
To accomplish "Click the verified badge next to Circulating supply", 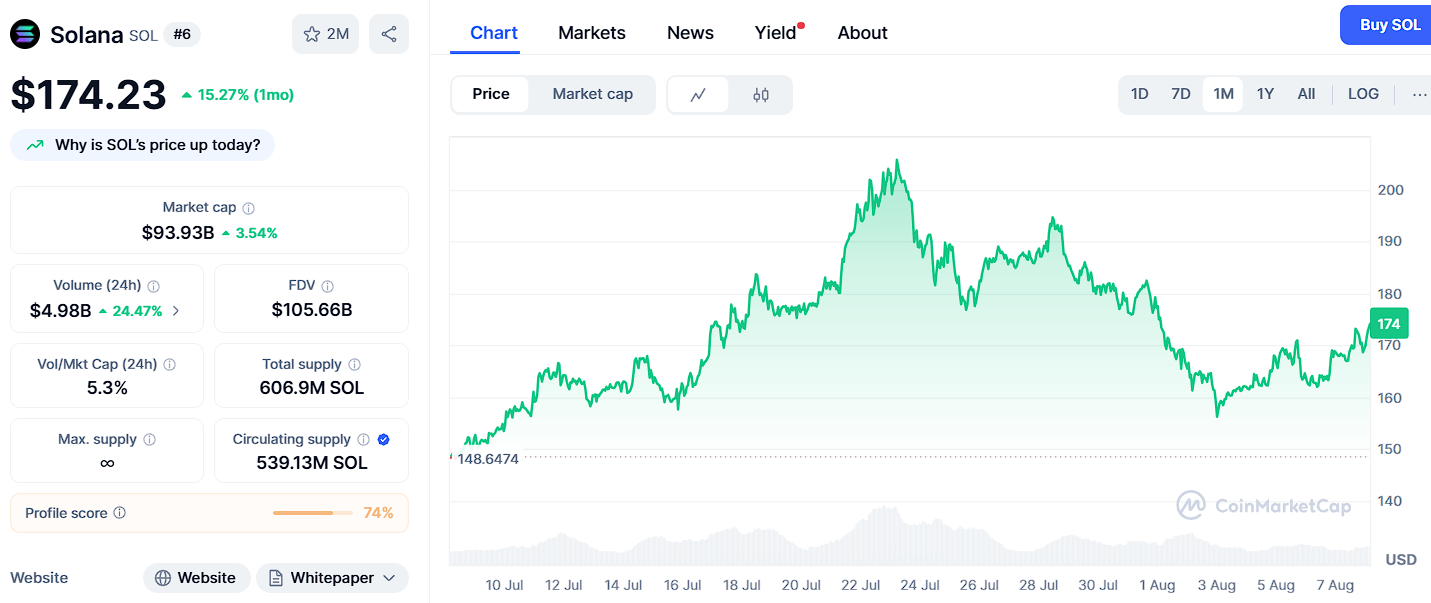I will coord(383,438).
